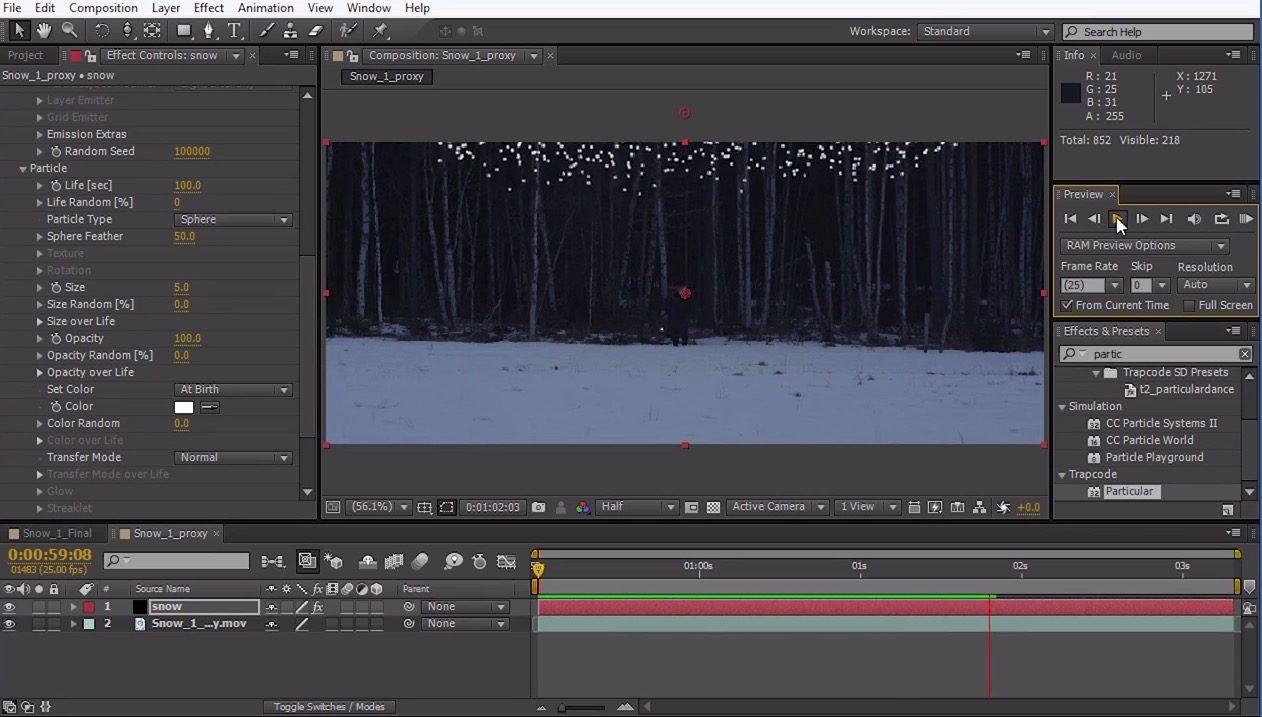Enable Motion Blur for the composition
1262x717 pixels.
pos(422,561)
